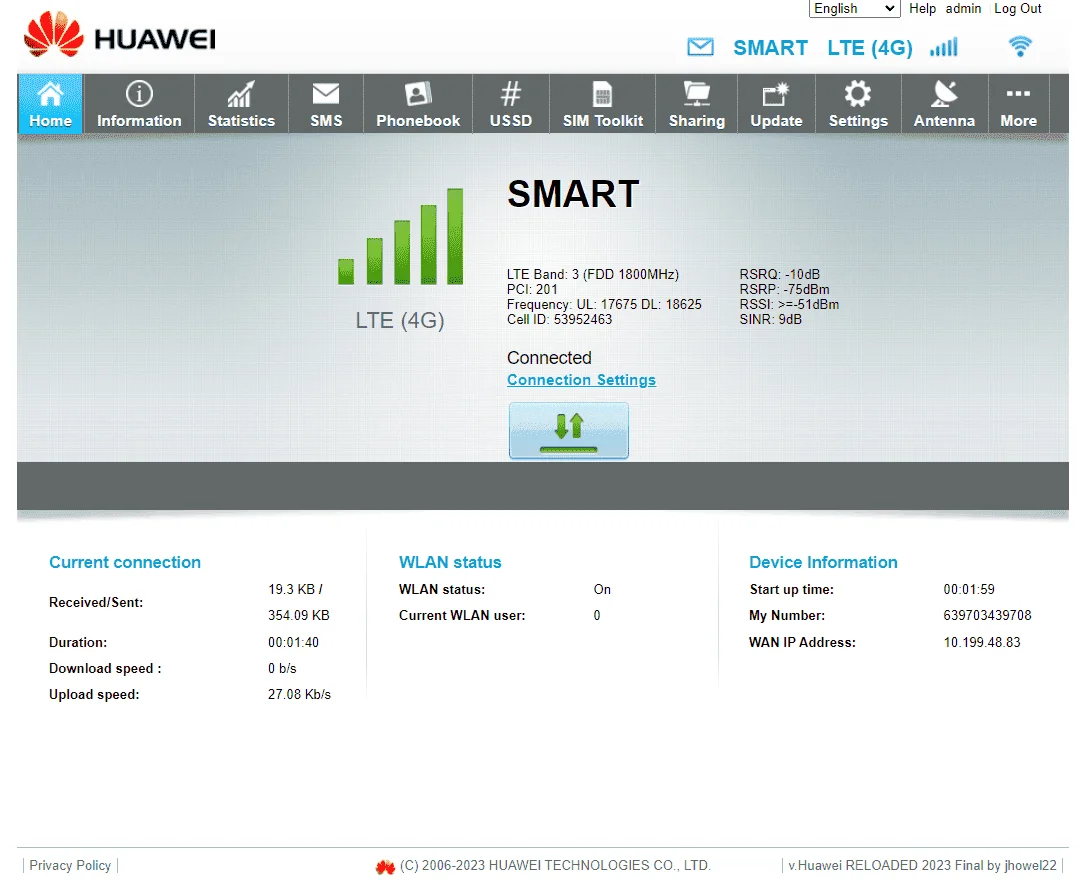Click the Huawei Technologies copyright notice
The height and width of the screenshot is (887, 1081).
555,866
